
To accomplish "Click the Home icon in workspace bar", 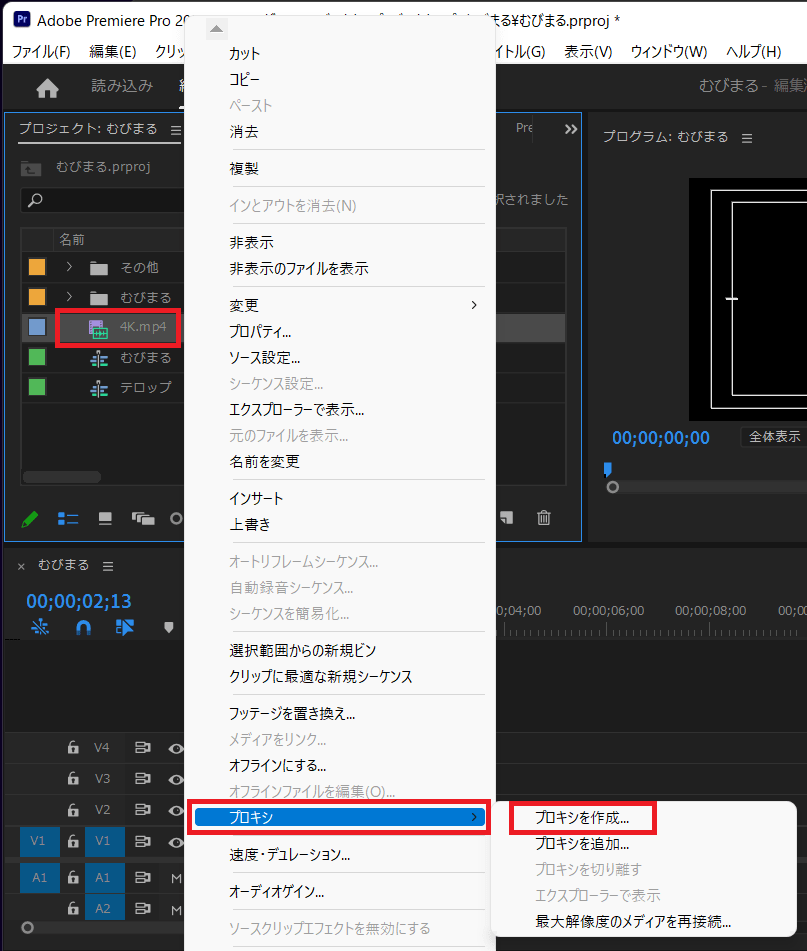I will click(47, 88).
